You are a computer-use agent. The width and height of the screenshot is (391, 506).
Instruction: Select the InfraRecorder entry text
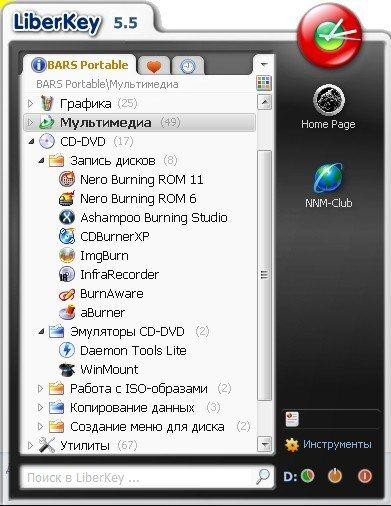click(119, 275)
